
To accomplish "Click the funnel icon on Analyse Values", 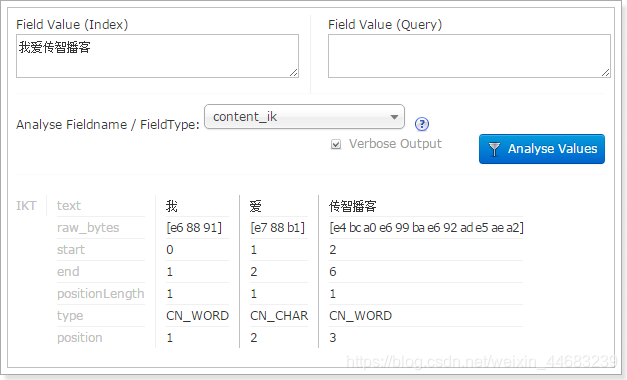I will tap(494, 149).
